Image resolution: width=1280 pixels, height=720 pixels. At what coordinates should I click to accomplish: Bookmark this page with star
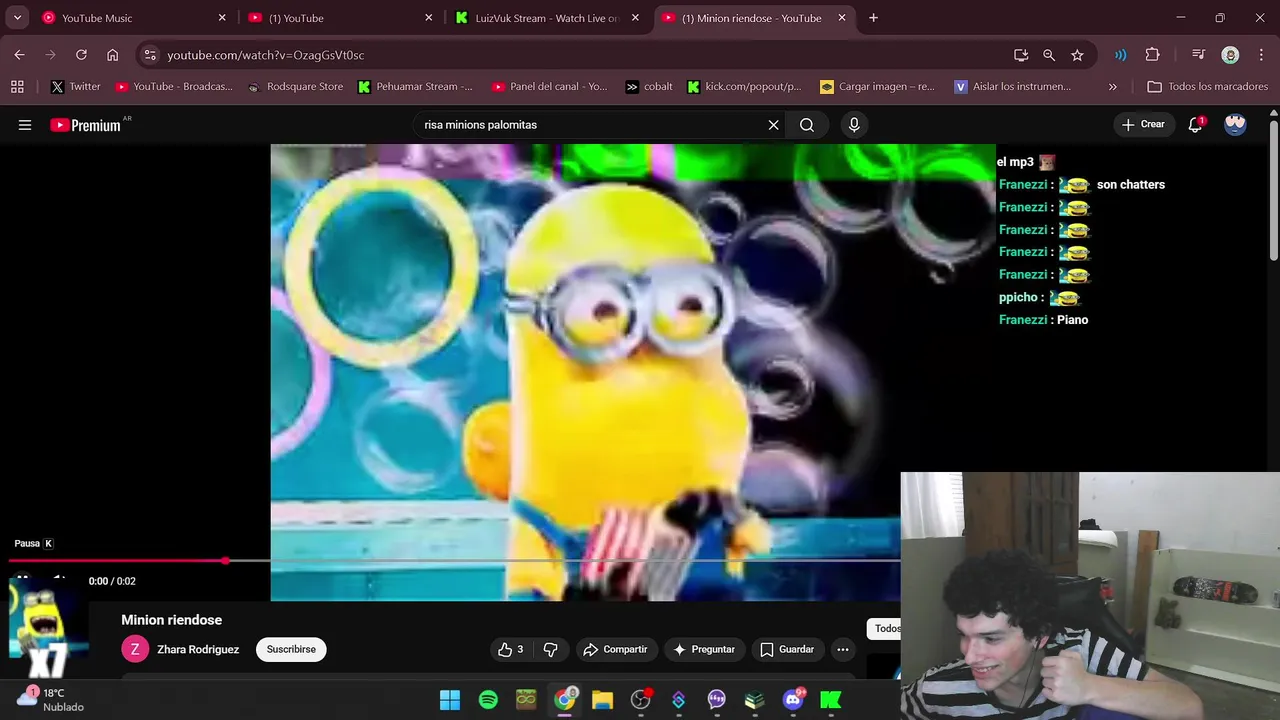point(1077,55)
